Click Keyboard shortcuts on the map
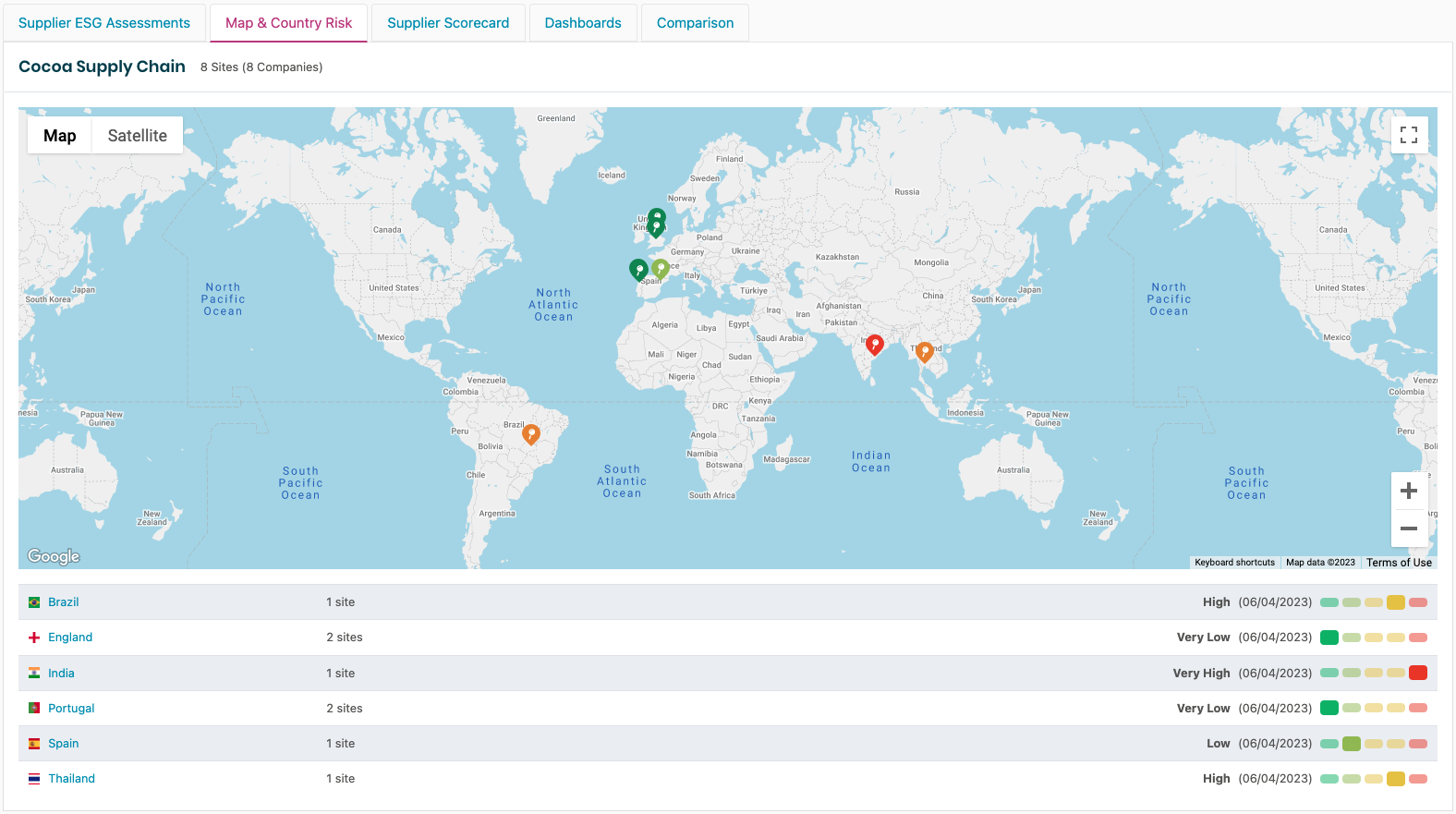This screenshot has height=814, width=1456. point(1234,563)
